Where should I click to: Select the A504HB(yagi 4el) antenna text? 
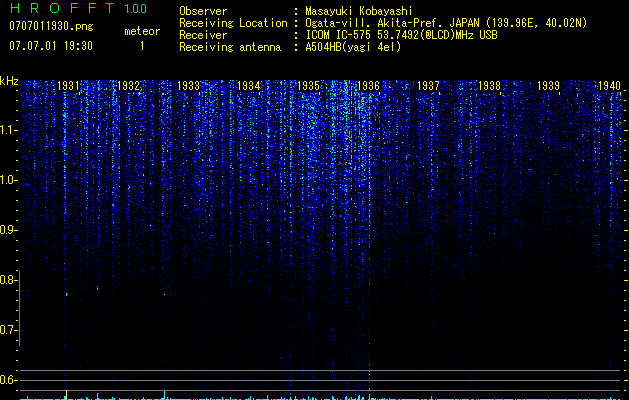[353, 47]
